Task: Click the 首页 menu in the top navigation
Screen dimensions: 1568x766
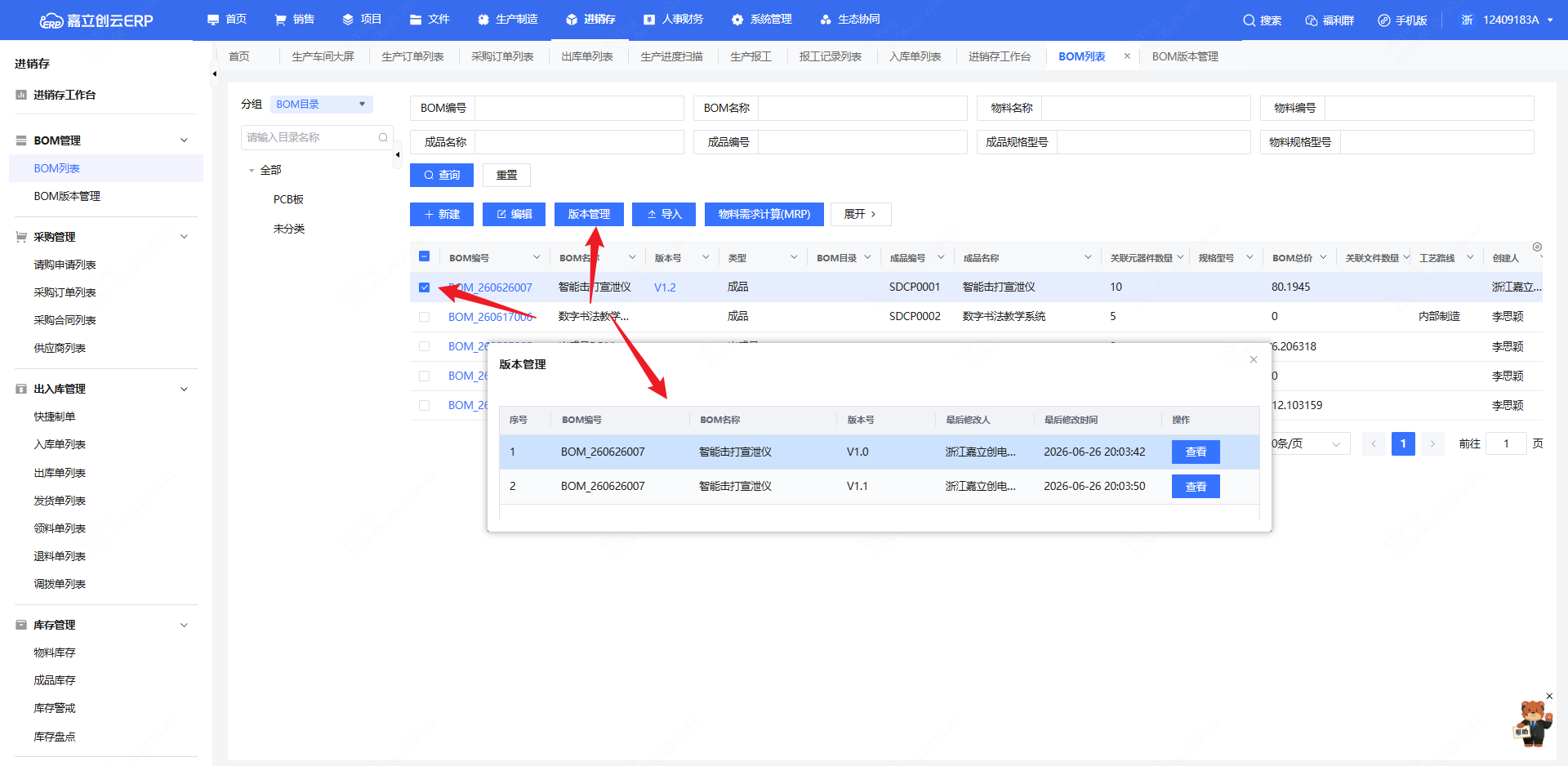Action: click(227, 20)
